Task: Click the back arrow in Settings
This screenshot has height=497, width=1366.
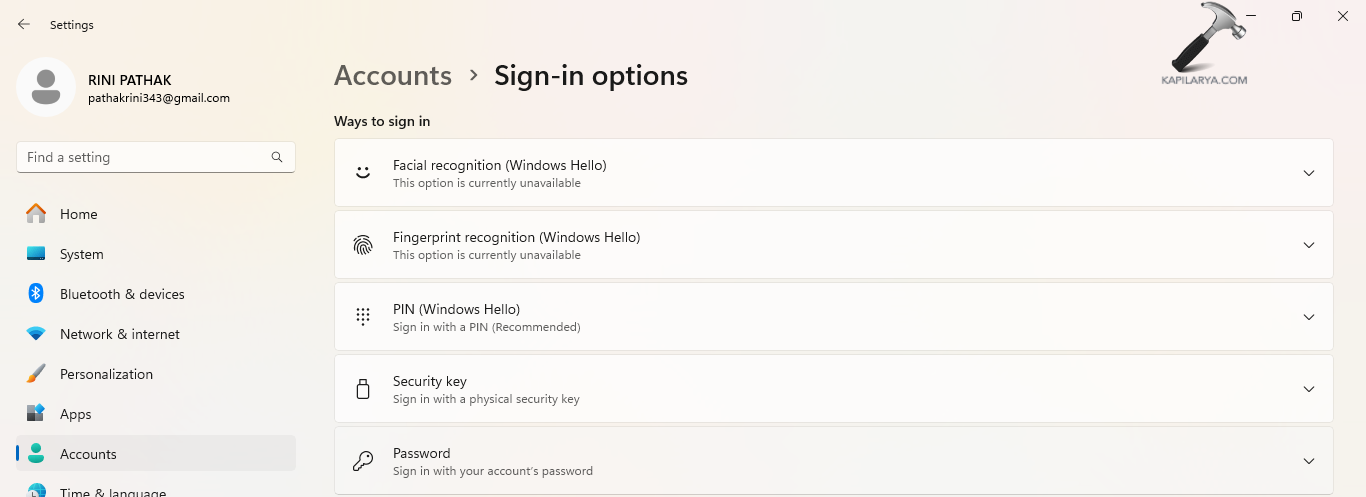Action: click(24, 24)
